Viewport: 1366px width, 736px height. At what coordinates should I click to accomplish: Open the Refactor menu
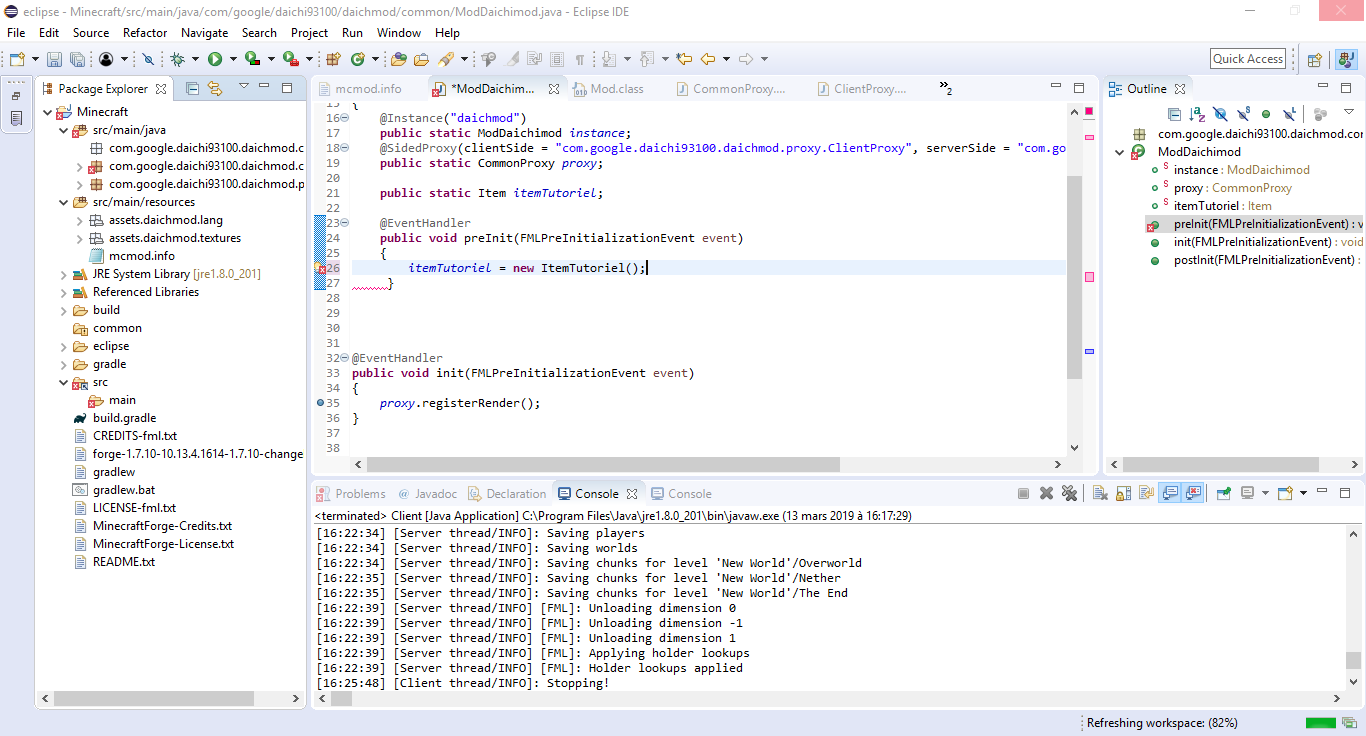click(x=145, y=33)
